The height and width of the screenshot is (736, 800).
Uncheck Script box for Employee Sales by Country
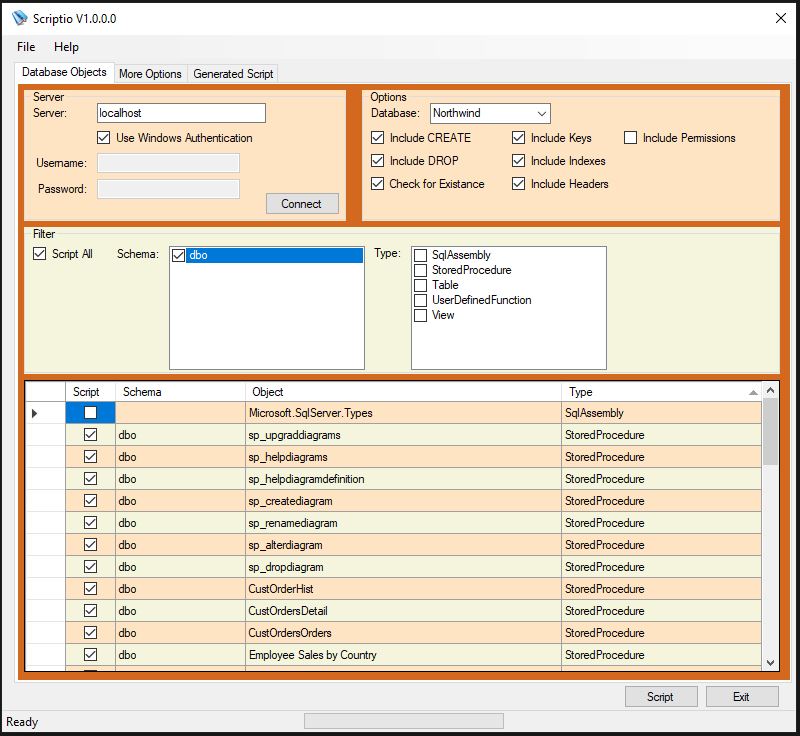pos(90,654)
